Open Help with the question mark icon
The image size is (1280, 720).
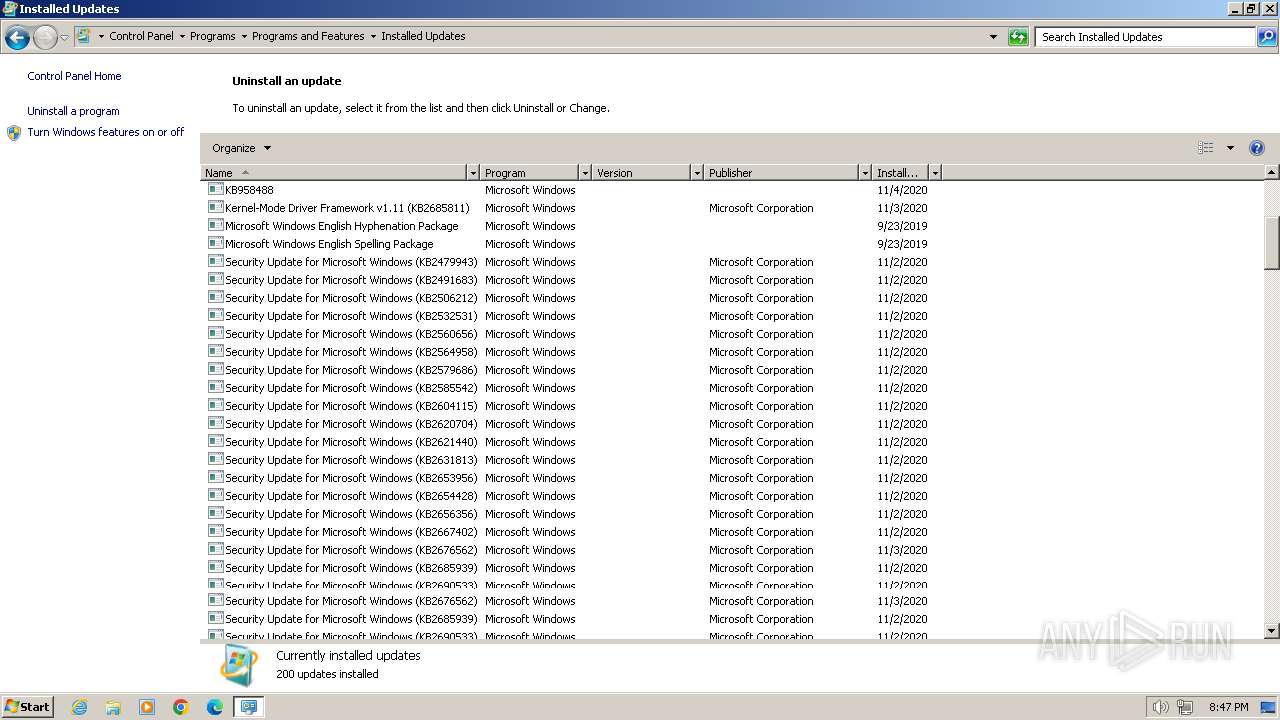[x=1257, y=148]
